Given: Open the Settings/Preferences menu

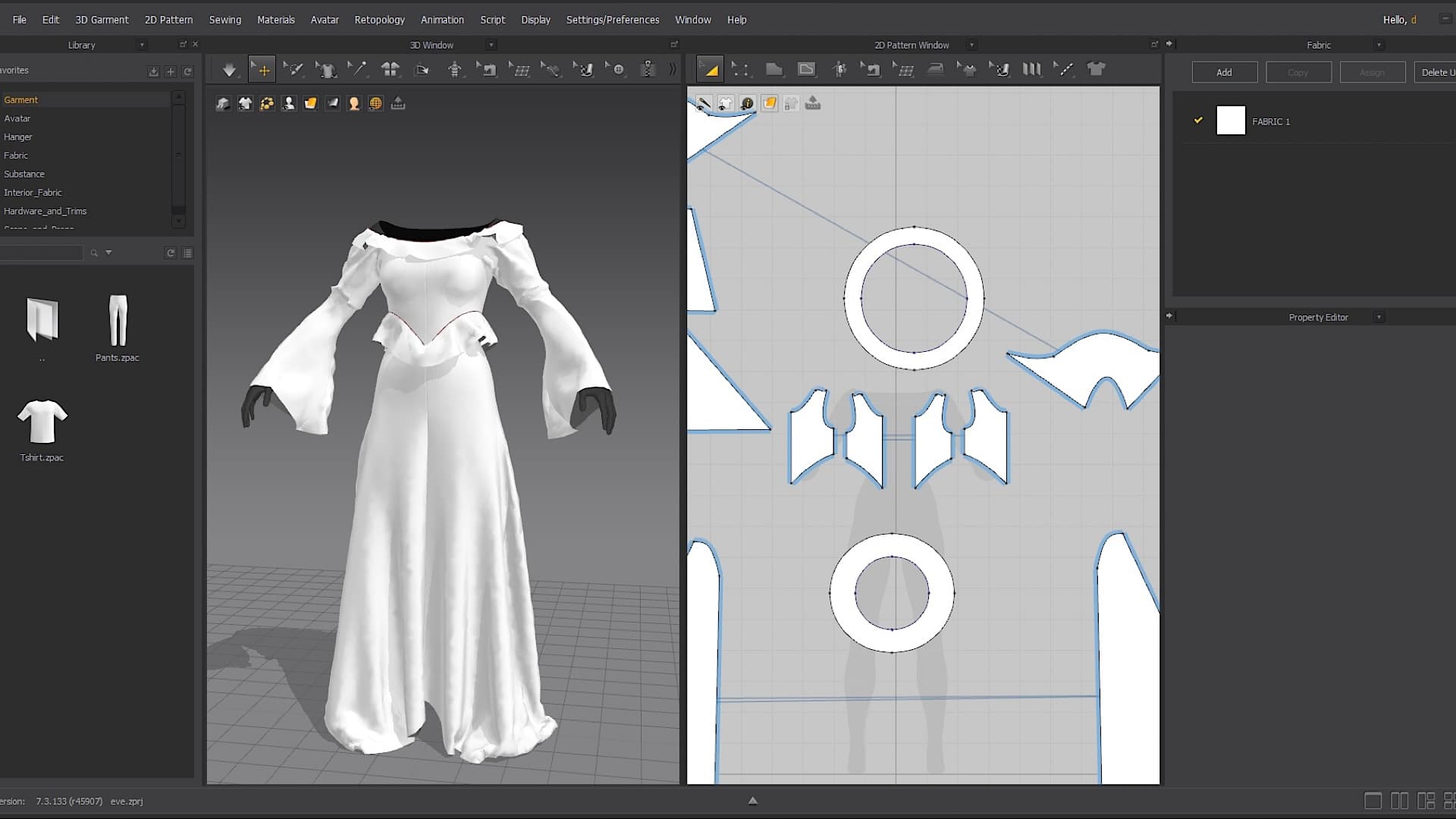Looking at the screenshot, I should (613, 20).
